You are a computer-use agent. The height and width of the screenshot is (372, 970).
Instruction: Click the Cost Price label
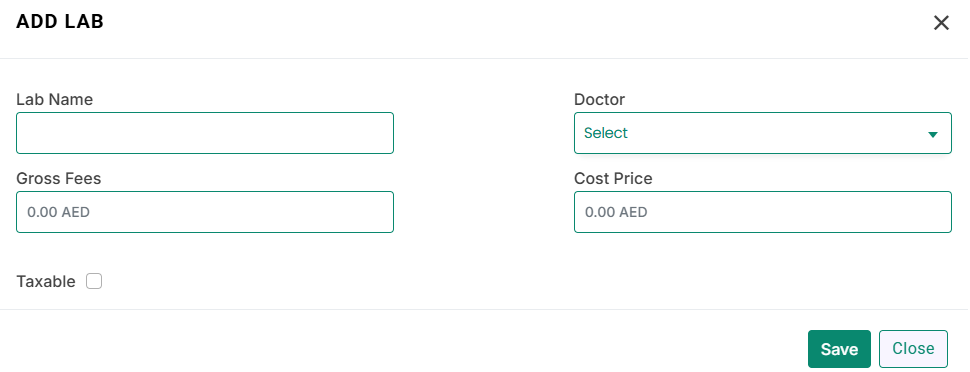coord(613,178)
